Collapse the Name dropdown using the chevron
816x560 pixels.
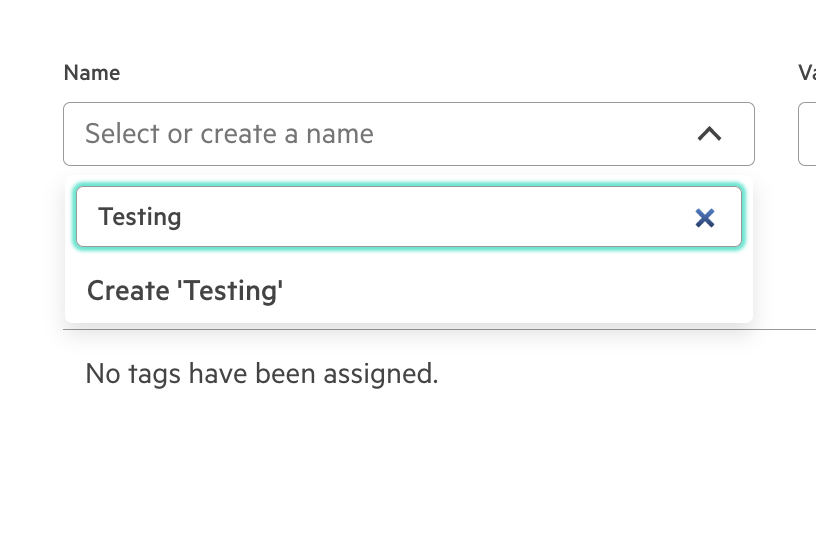pos(709,134)
